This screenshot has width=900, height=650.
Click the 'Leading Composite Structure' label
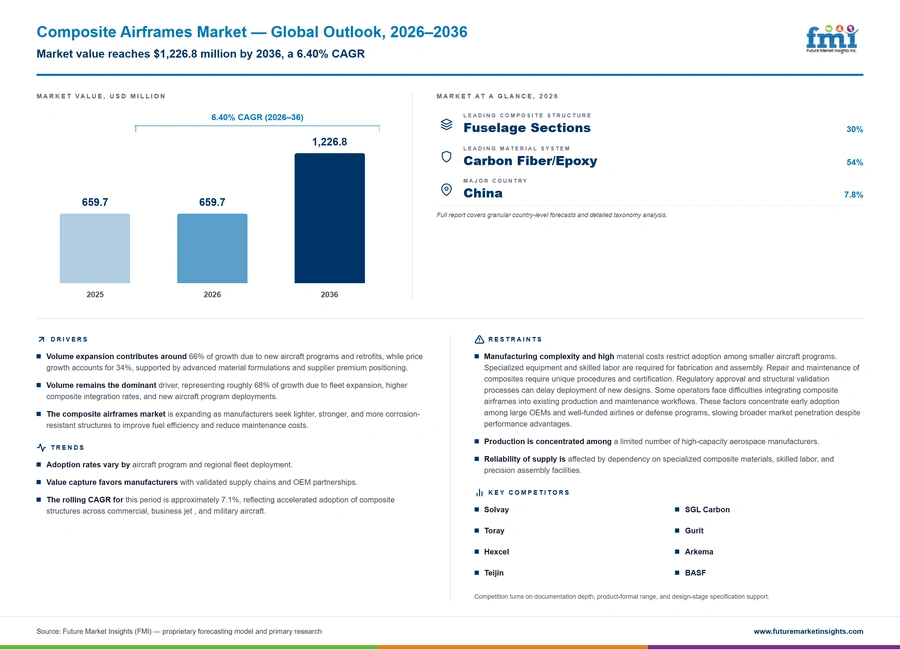click(527, 115)
